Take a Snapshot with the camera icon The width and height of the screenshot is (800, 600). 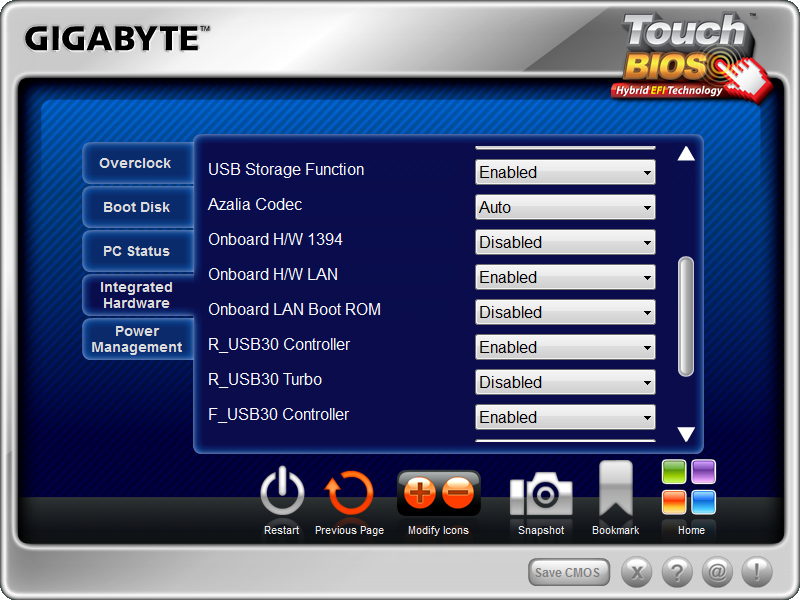pos(541,494)
